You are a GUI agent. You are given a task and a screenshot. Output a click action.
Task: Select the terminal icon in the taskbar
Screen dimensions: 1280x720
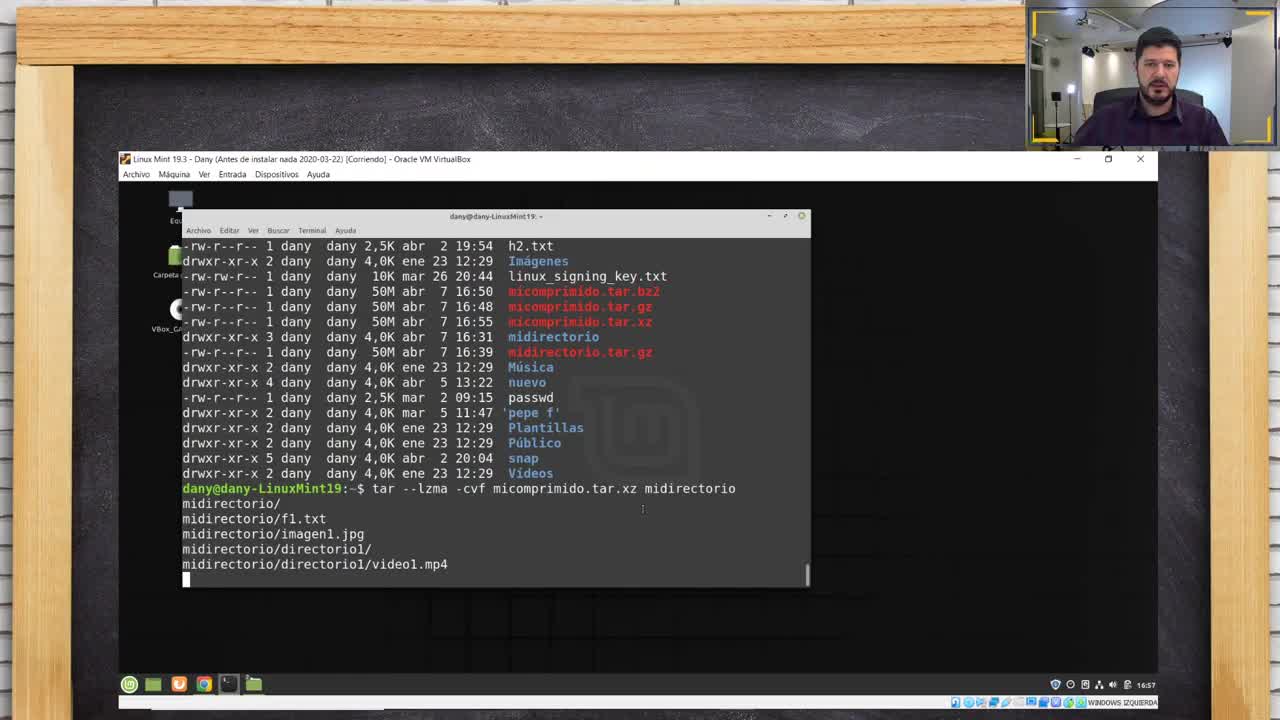coord(228,684)
